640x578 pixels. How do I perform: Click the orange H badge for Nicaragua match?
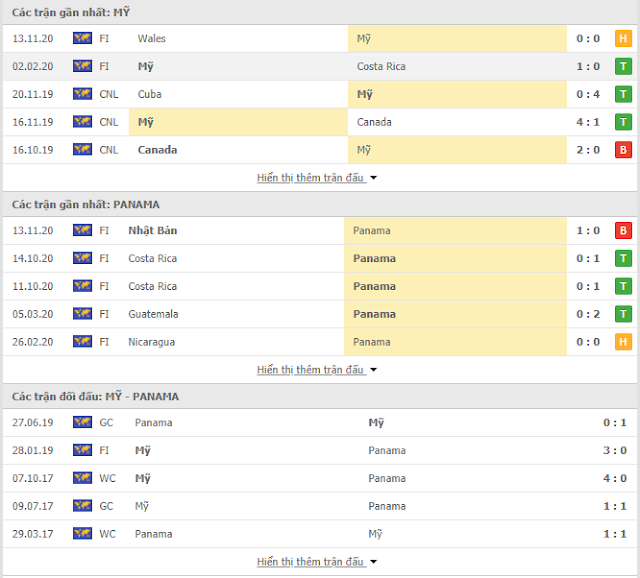point(623,342)
